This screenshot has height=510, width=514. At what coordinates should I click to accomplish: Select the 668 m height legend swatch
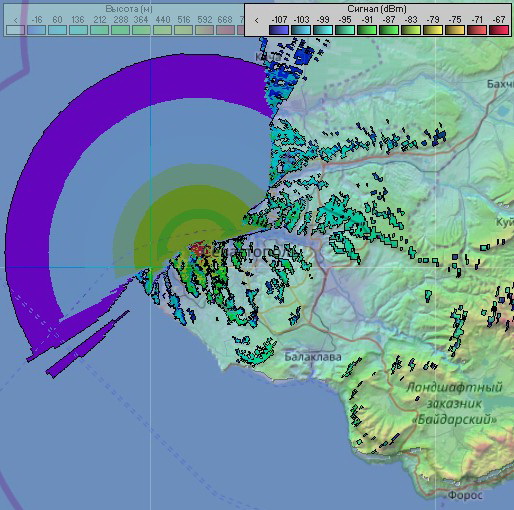point(225,30)
